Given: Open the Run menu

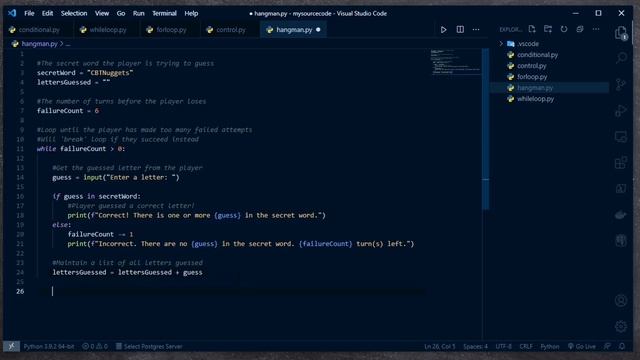Looking at the screenshot, I should [138, 13].
